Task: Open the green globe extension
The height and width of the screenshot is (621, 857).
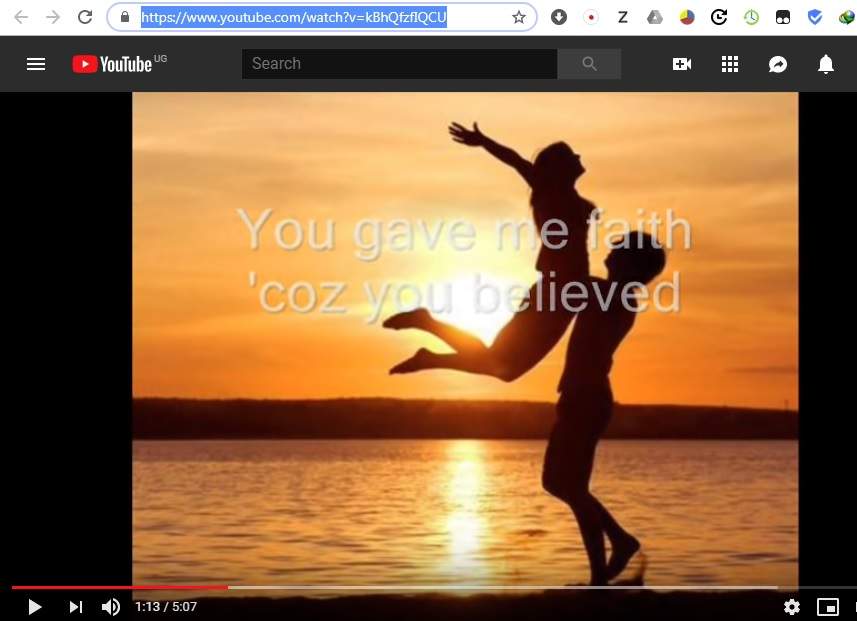Action: (x=847, y=17)
